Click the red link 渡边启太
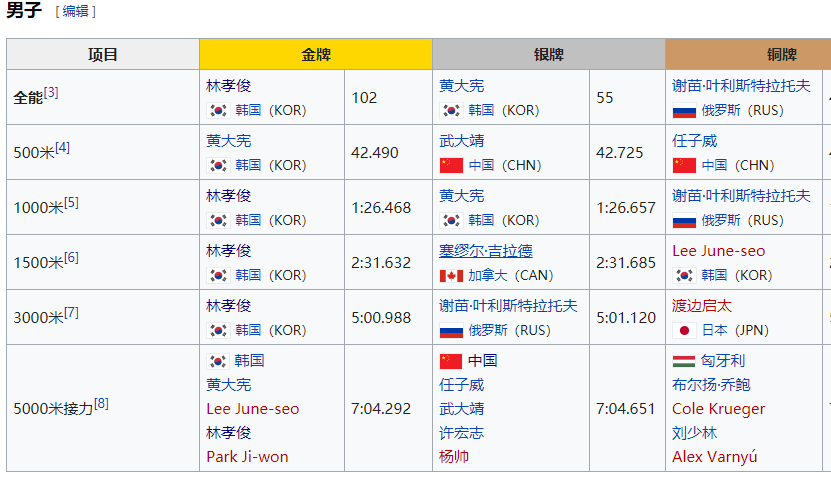831x481 pixels. pyautogui.click(x=701, y=306)
